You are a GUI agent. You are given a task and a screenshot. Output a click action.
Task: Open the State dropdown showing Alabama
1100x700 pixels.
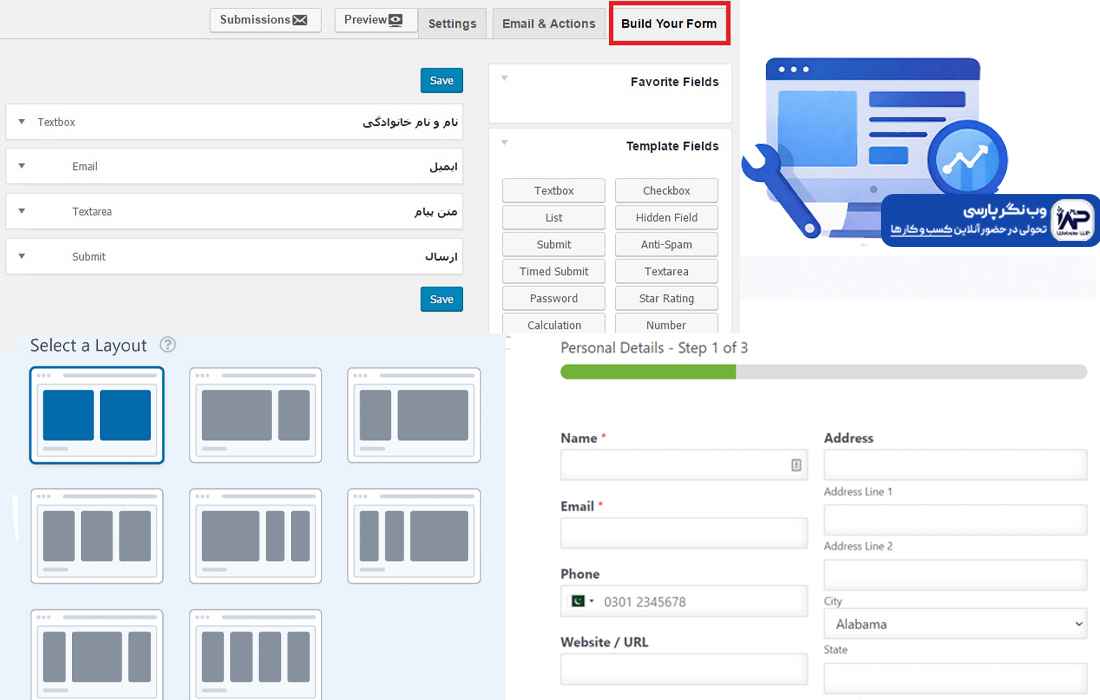[954, 624]
